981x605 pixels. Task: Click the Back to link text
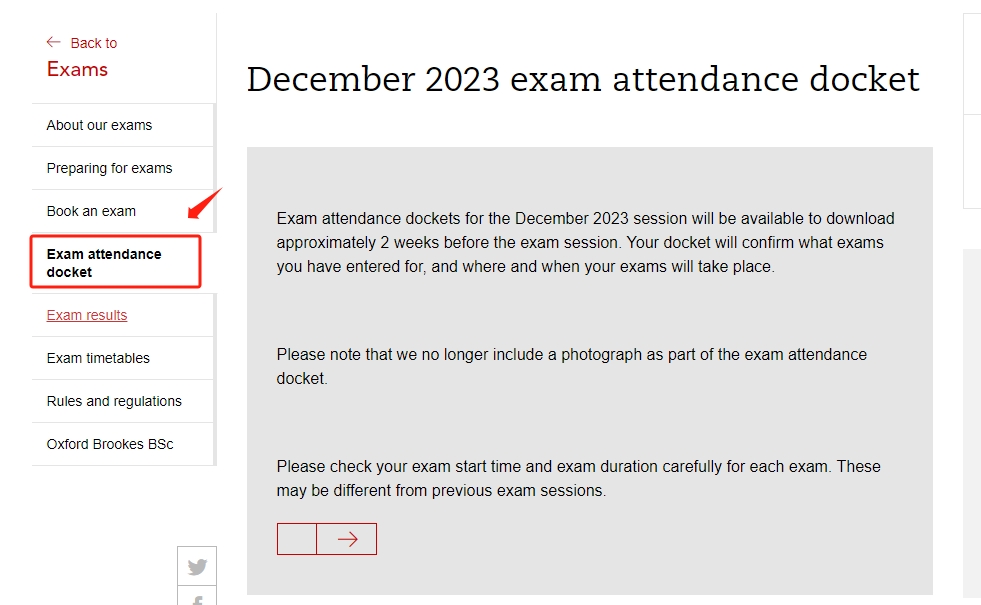tap(94, 43)
